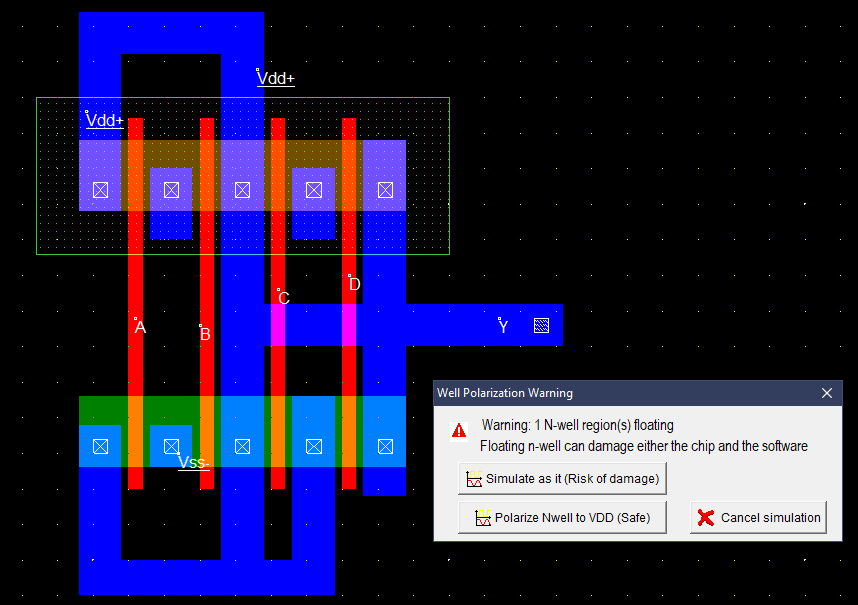Click the red warning triangle in the dialog
The height and width of the screenshot is (605, 858).
pos(458,431)
